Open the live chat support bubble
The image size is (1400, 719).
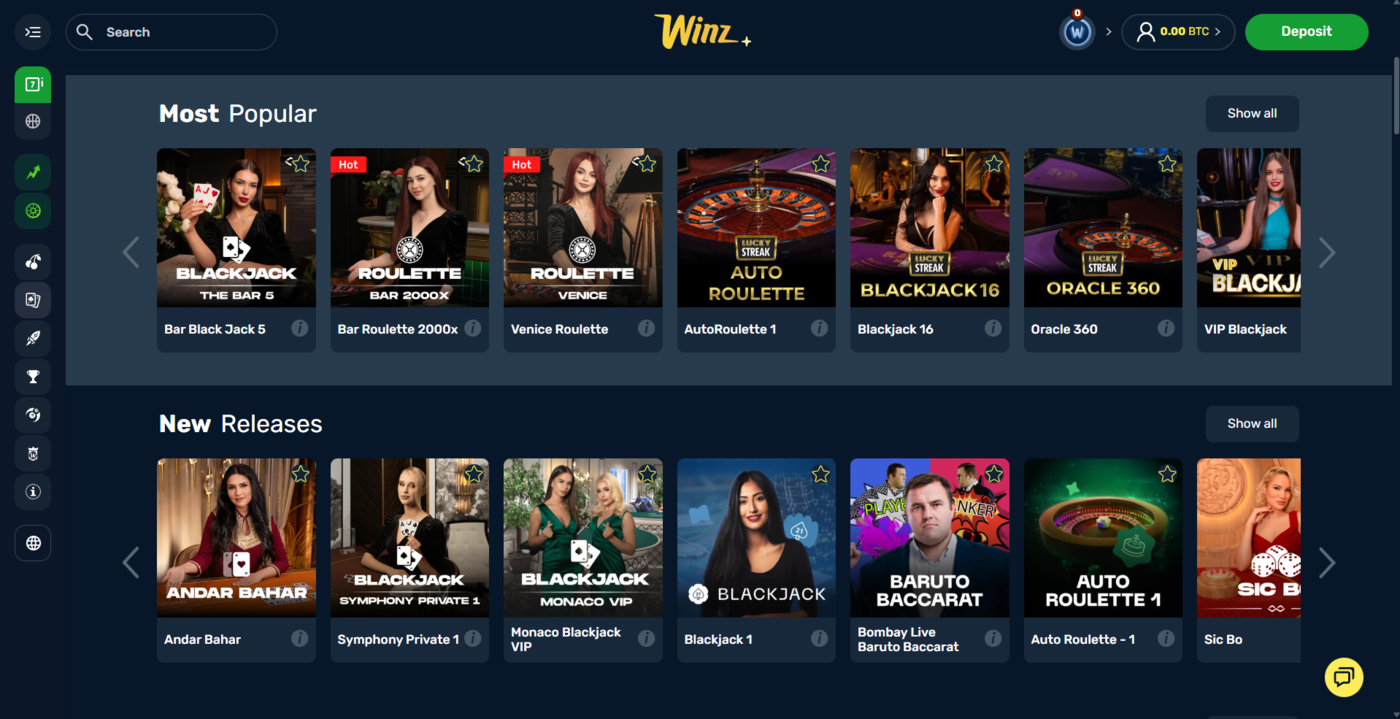[x=1344, y=677]
